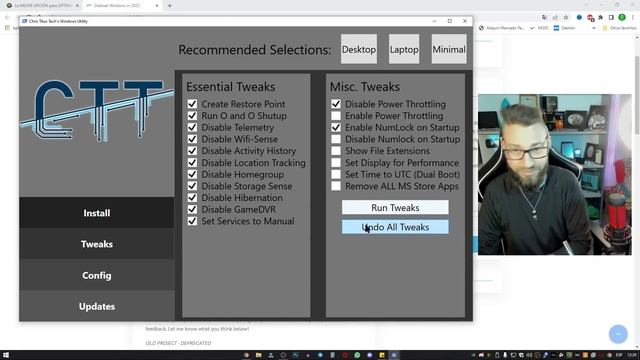Screen dimensions: 640x360
Task: Click the bookmark star icon in Chrome
Action: point(566,17)
